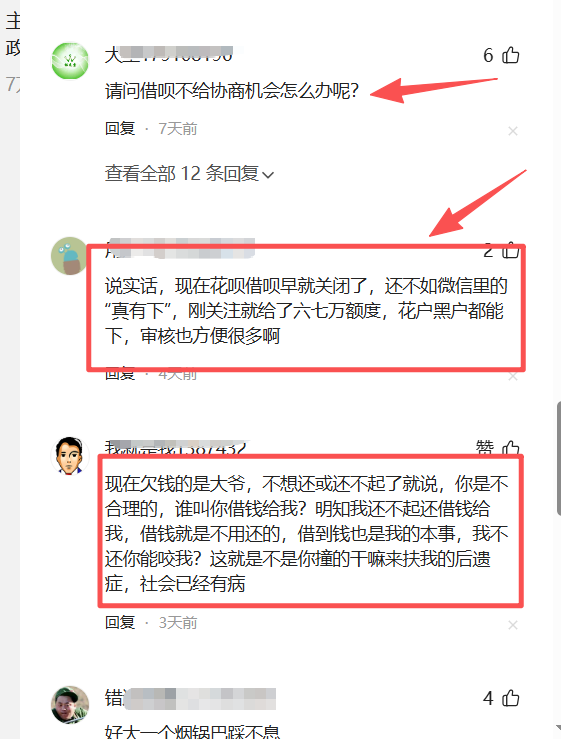561x739 pixels.
Task: Dismiss the 7天前 comment with X icon
Action: pyautogui.click(x=513, y=131)
